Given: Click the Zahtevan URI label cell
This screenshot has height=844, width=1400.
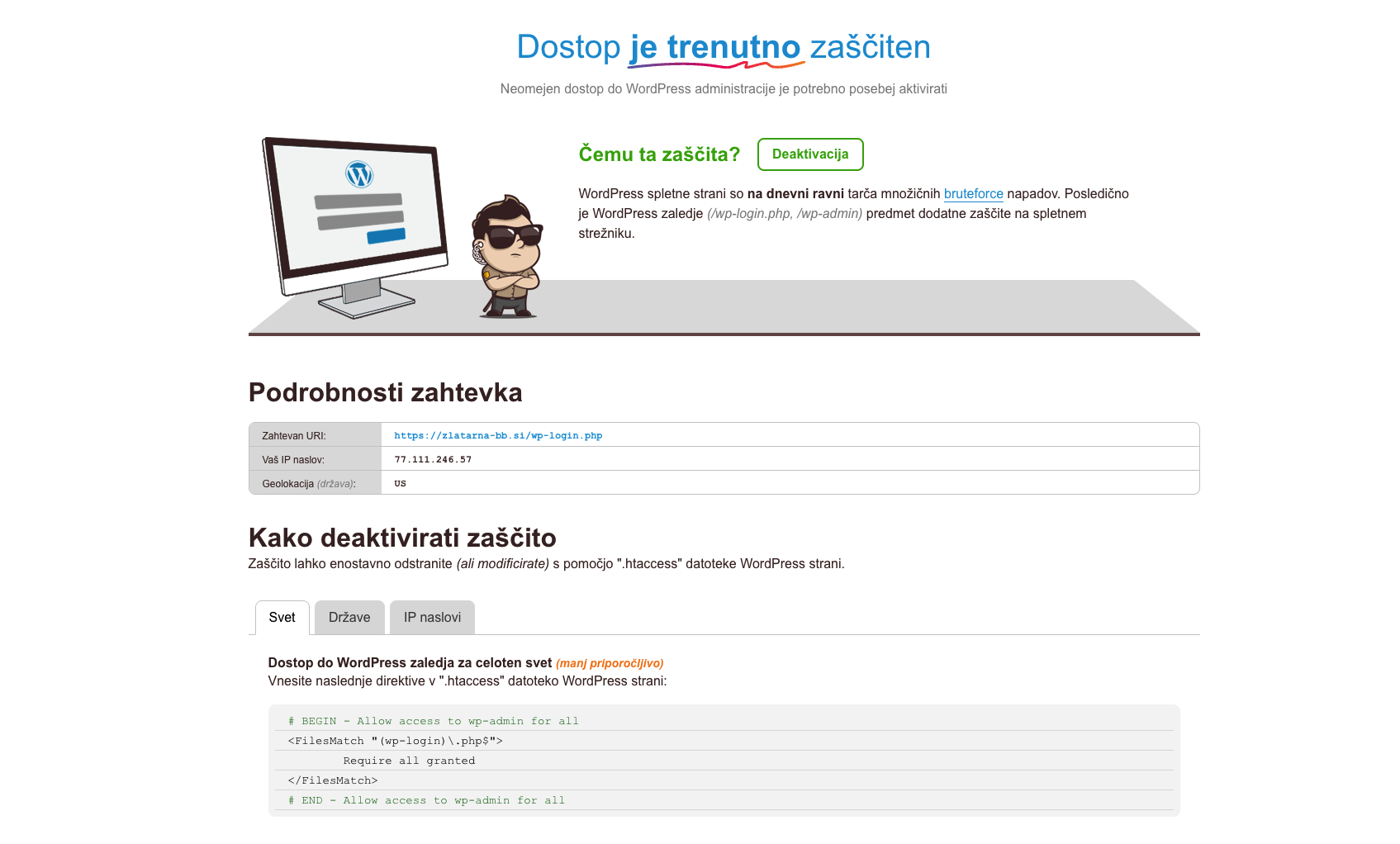Looking at the screenshot, I should tap(315, 435).
